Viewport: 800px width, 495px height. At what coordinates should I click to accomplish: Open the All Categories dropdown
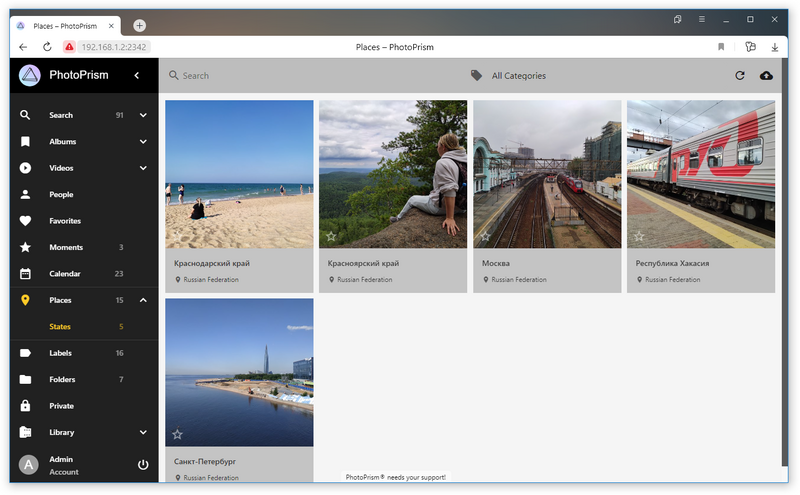click(518, 76)
